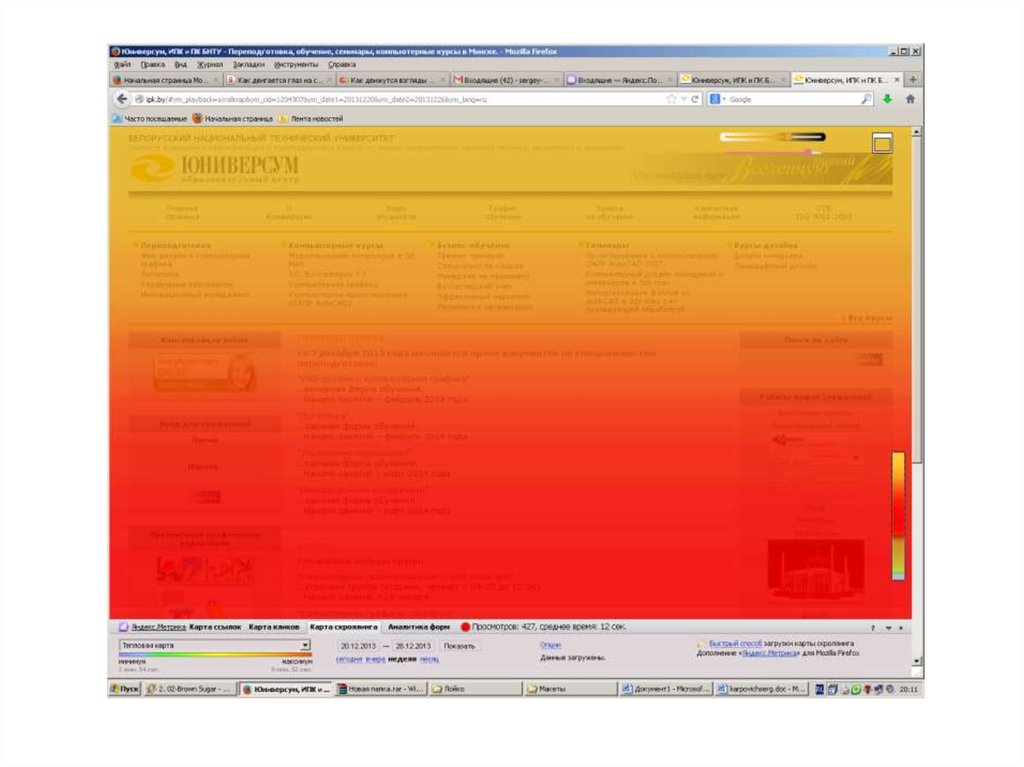This screenshot has width=1024, height=767.
Task: Open Начальная страница bookmark
Action: click(x=232, y=119)
